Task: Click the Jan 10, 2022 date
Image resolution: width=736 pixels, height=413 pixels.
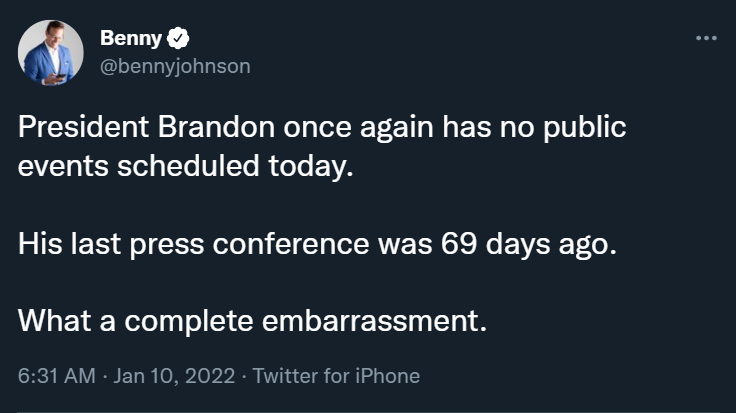Action: point(176,377)
